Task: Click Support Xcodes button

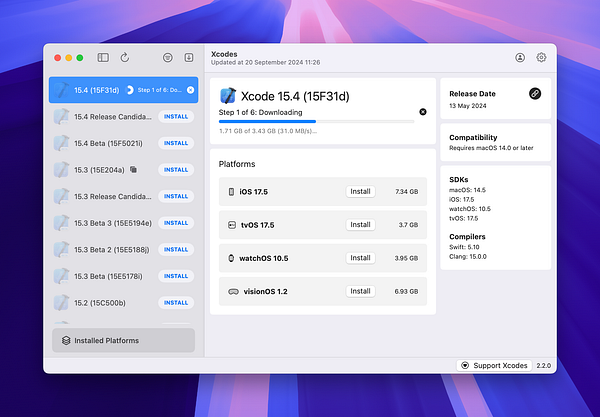Action: pos(494,365)
